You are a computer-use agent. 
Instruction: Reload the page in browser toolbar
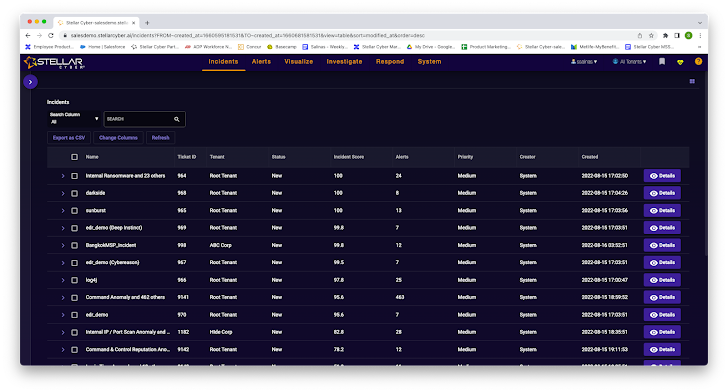[51, 35]
